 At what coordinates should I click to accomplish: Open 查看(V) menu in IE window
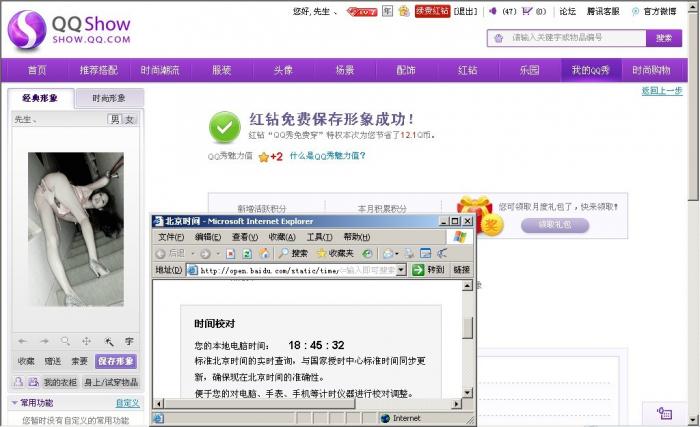(x=245, y=237)
